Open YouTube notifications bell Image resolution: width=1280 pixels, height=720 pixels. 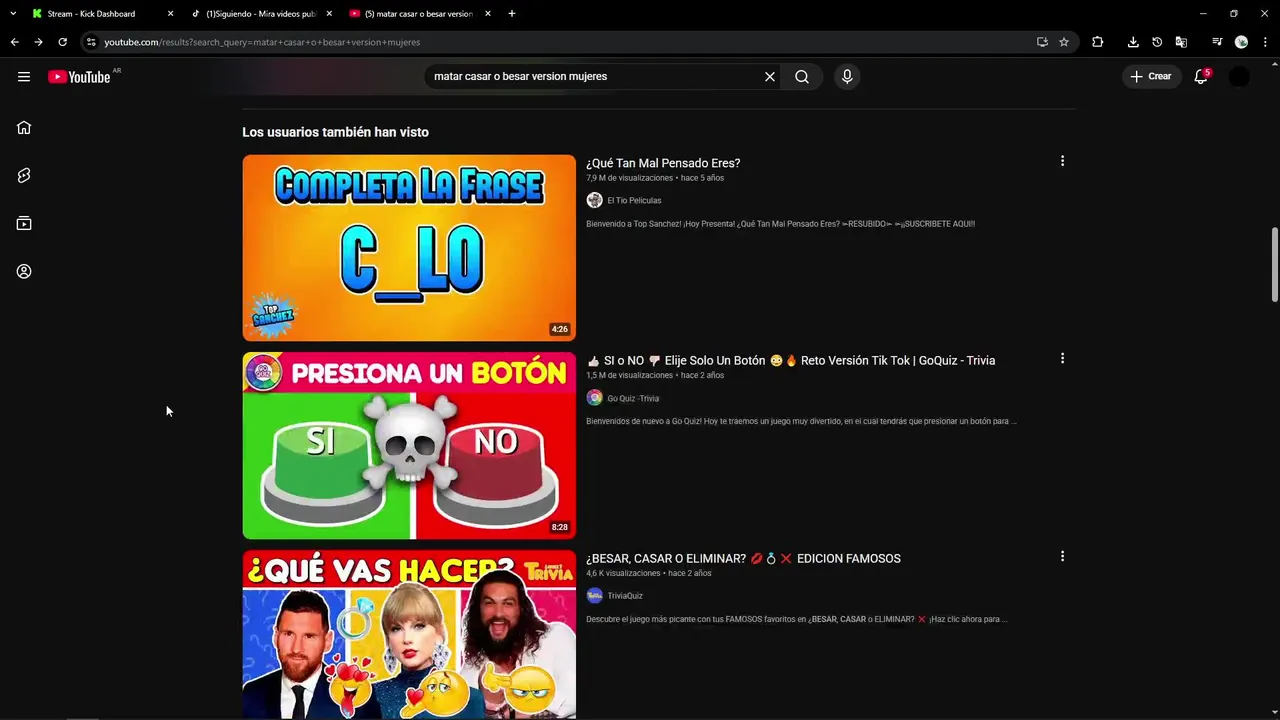click(1201, 77)
